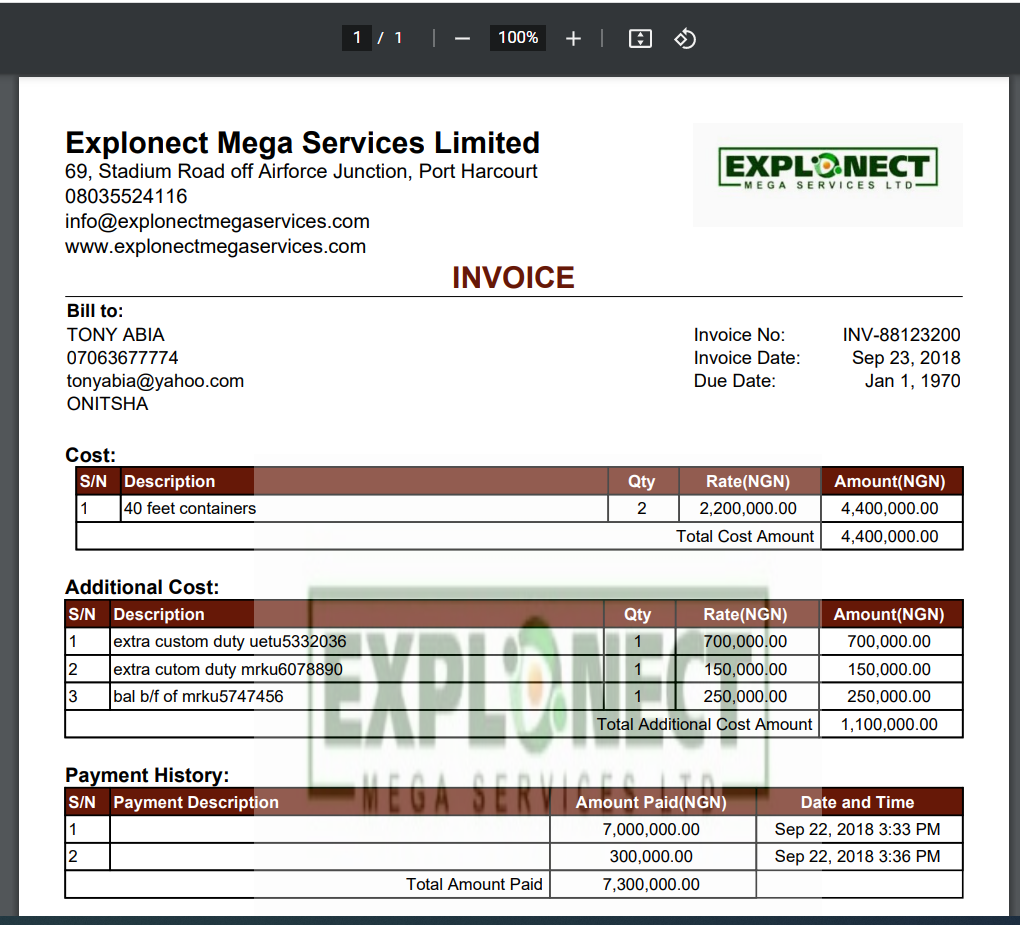Click the info@explonectmegaservices.com email address
Screen dimensions: 1020x925
tap(217, 221)
